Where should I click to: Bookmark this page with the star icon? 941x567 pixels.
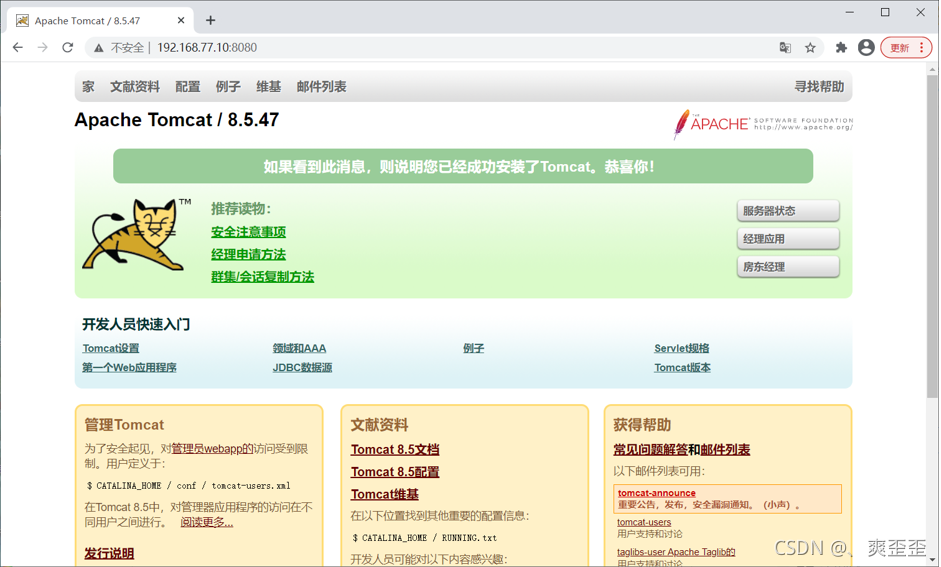810,47
